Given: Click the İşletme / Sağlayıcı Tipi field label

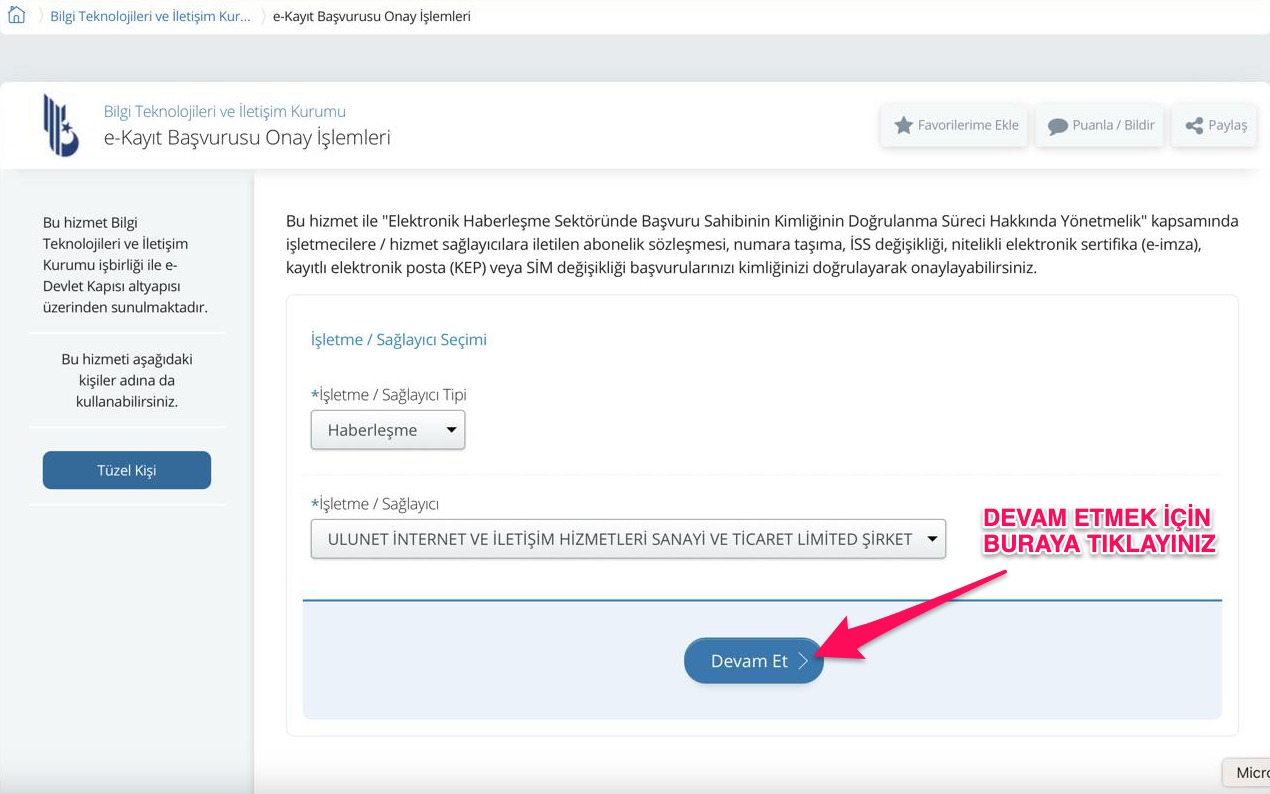Looking at the screenshot, I should click(x=389, y=395).
